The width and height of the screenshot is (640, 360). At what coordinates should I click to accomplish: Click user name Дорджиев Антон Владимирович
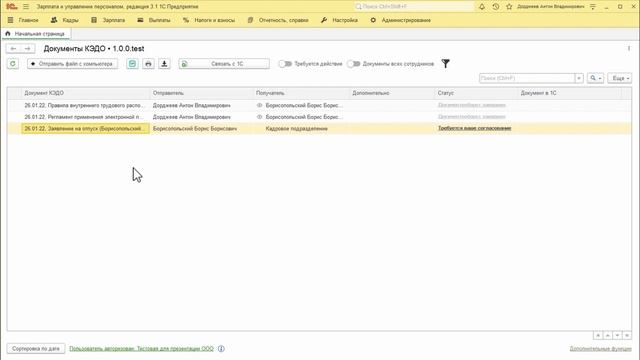(550, 7)
